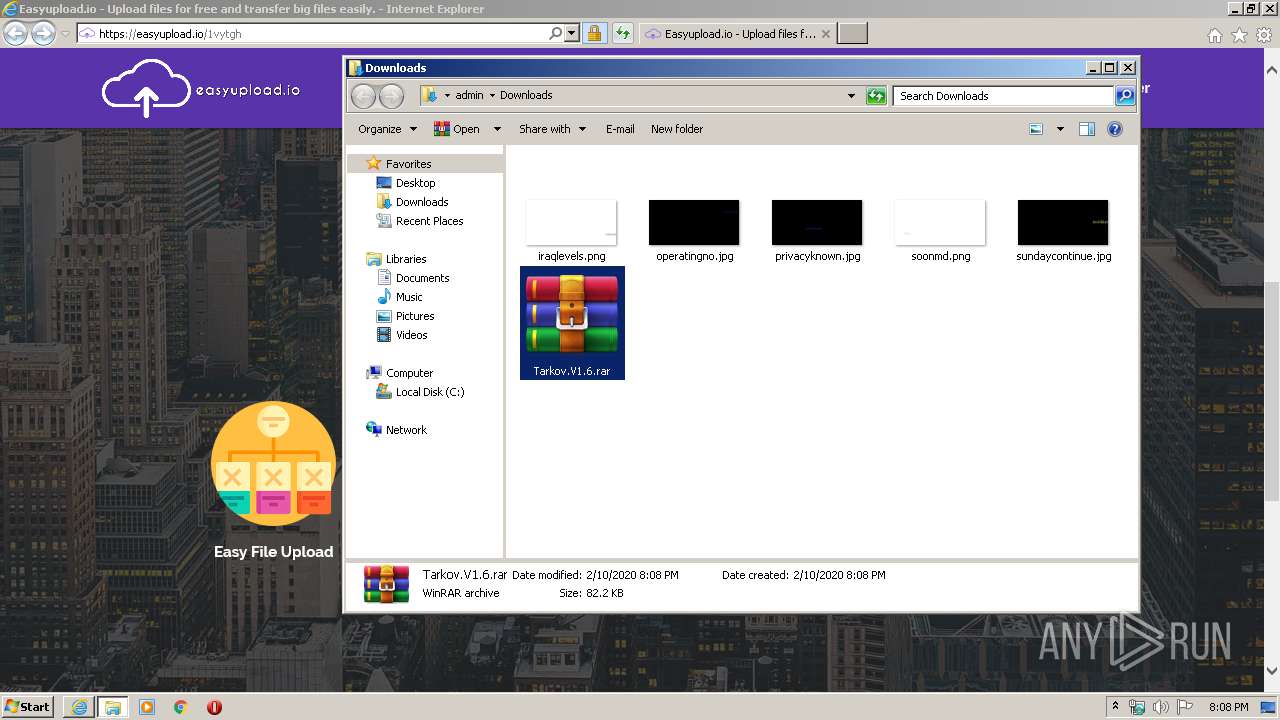Open Internet Explorer from taskbar
This screenshot has width=1280, height=720.
(x=79, y=707)
